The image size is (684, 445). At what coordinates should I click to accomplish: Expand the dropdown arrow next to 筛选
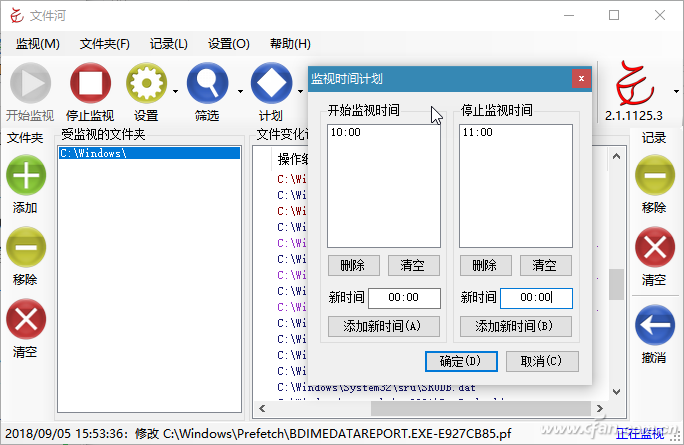(x=240, y=92)
